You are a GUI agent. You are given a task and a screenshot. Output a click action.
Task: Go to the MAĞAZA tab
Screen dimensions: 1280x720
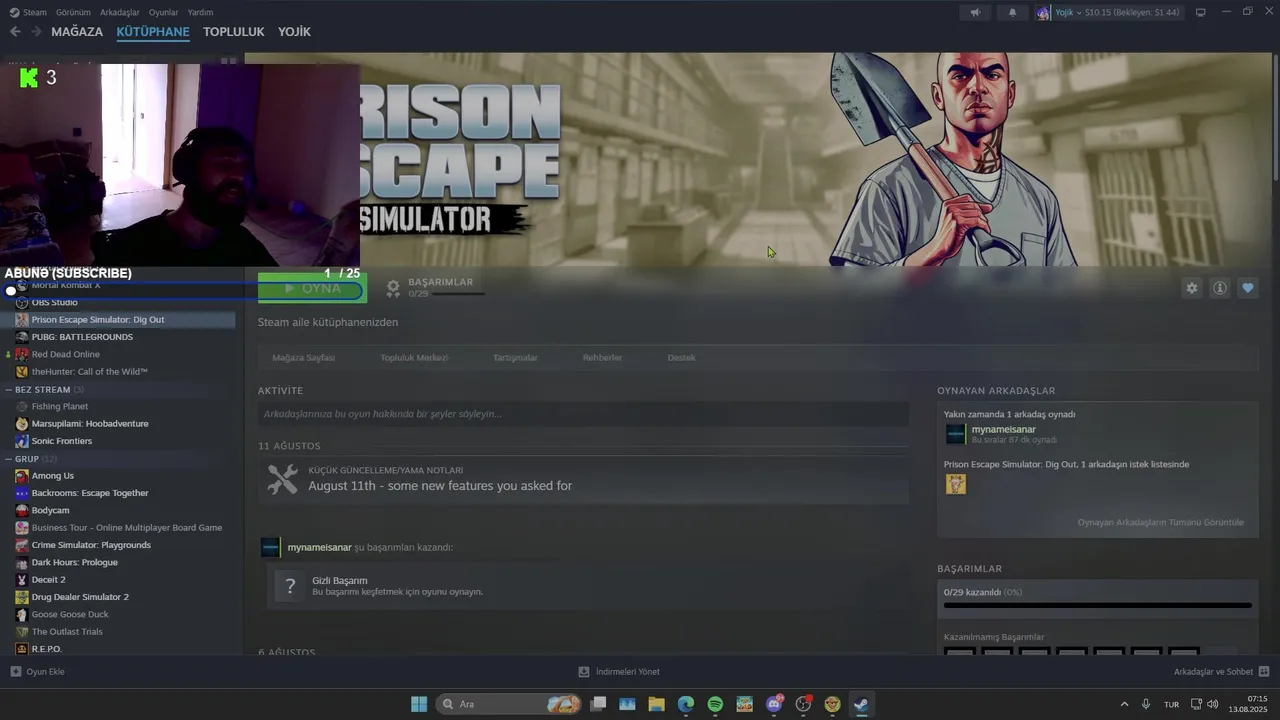click(77, 32)
